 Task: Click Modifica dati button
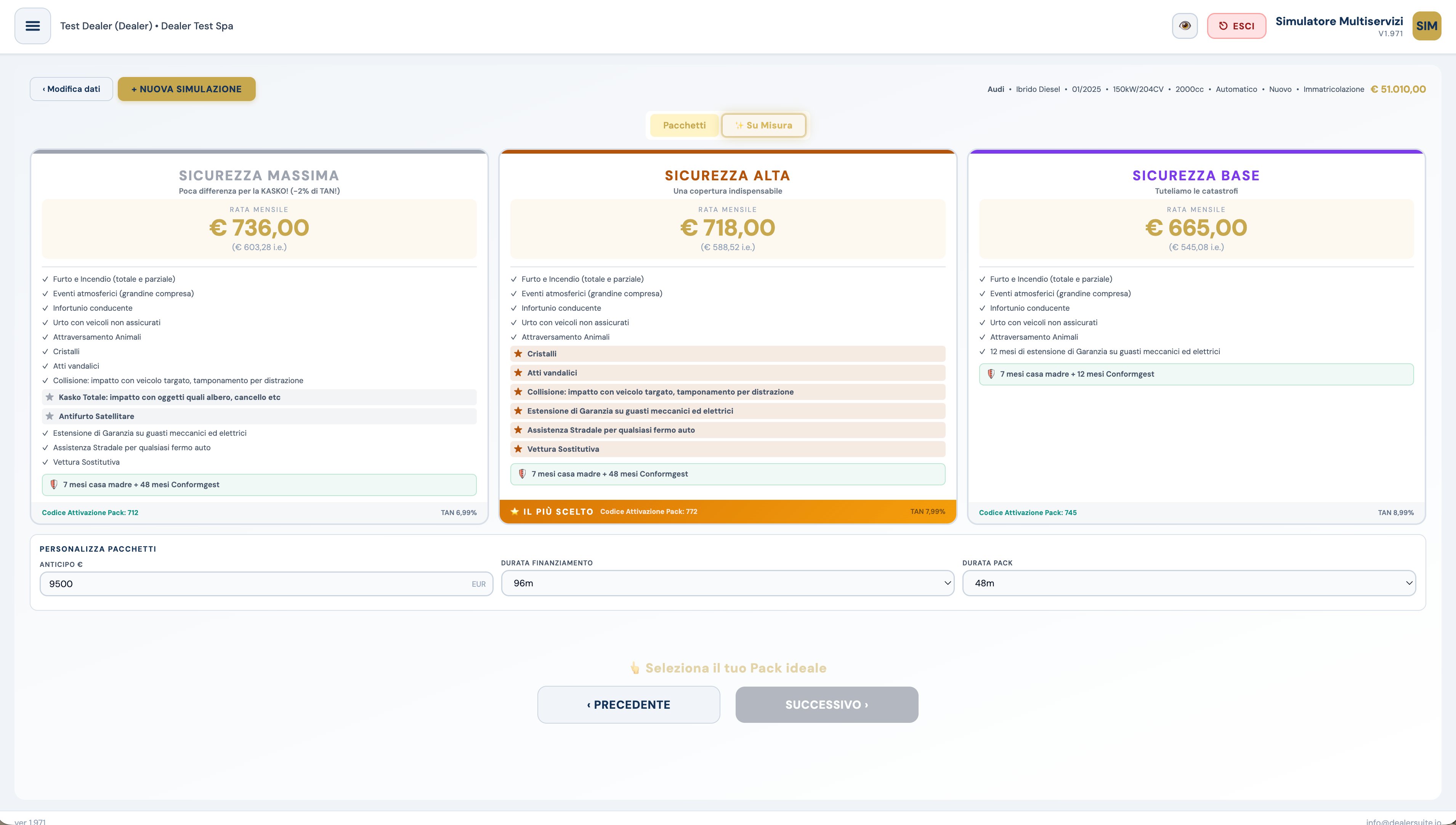(71, 89)
